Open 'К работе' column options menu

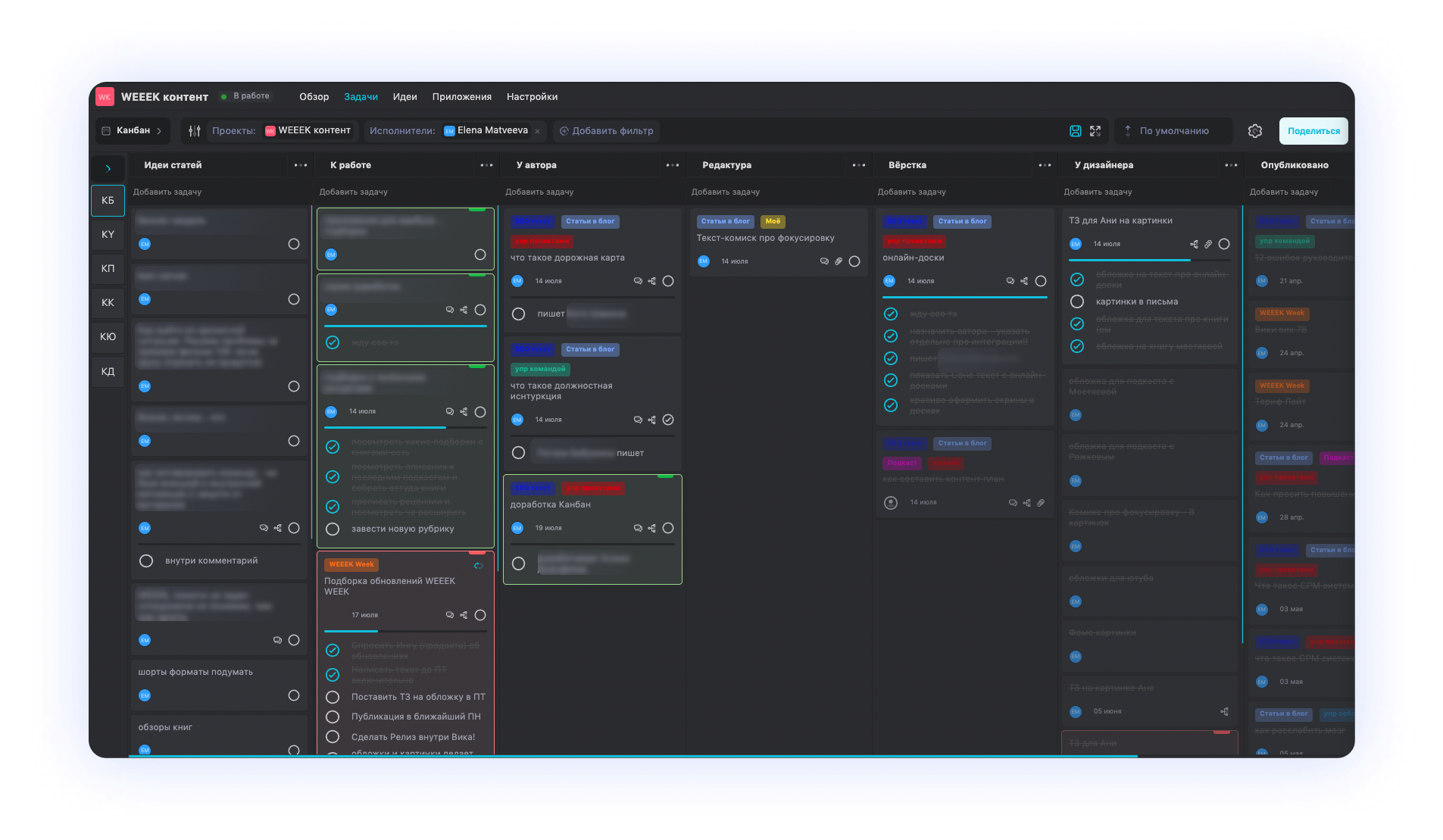pos(487,165)
